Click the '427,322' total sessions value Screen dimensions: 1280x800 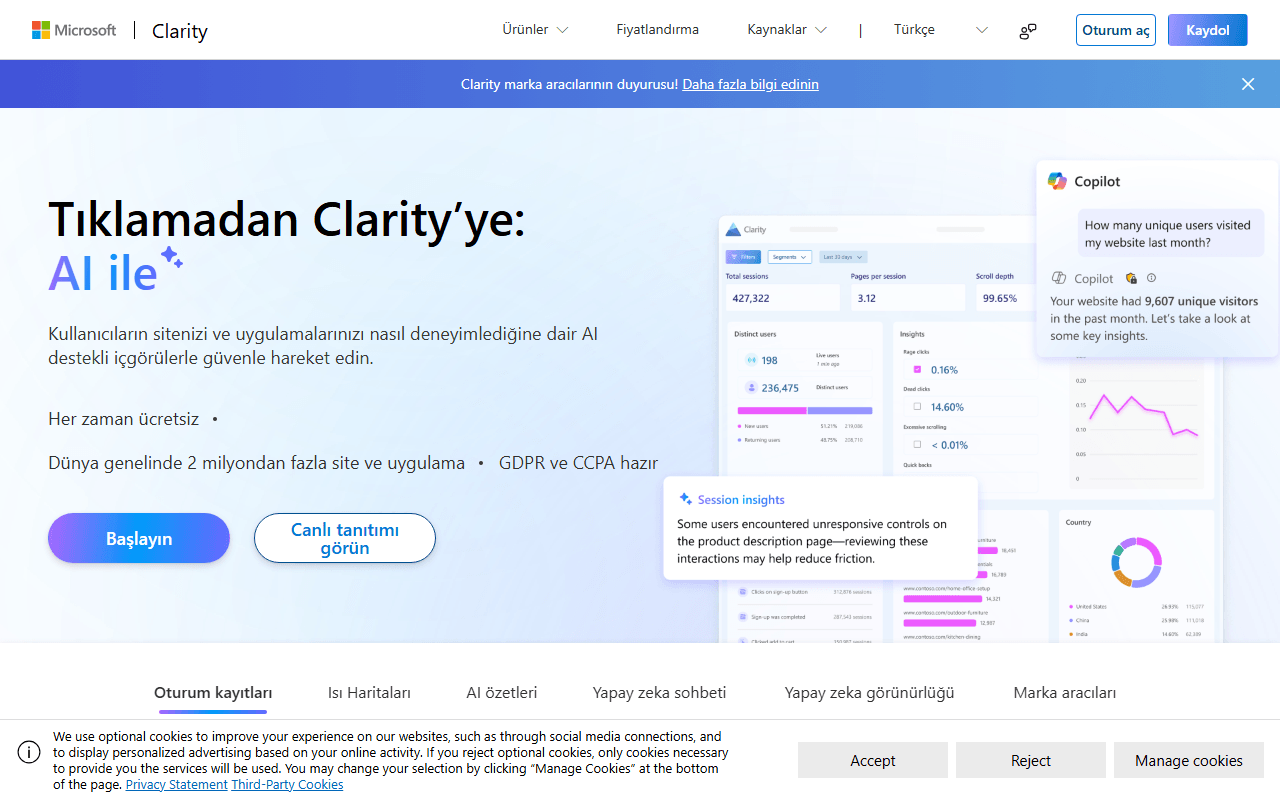751,298
